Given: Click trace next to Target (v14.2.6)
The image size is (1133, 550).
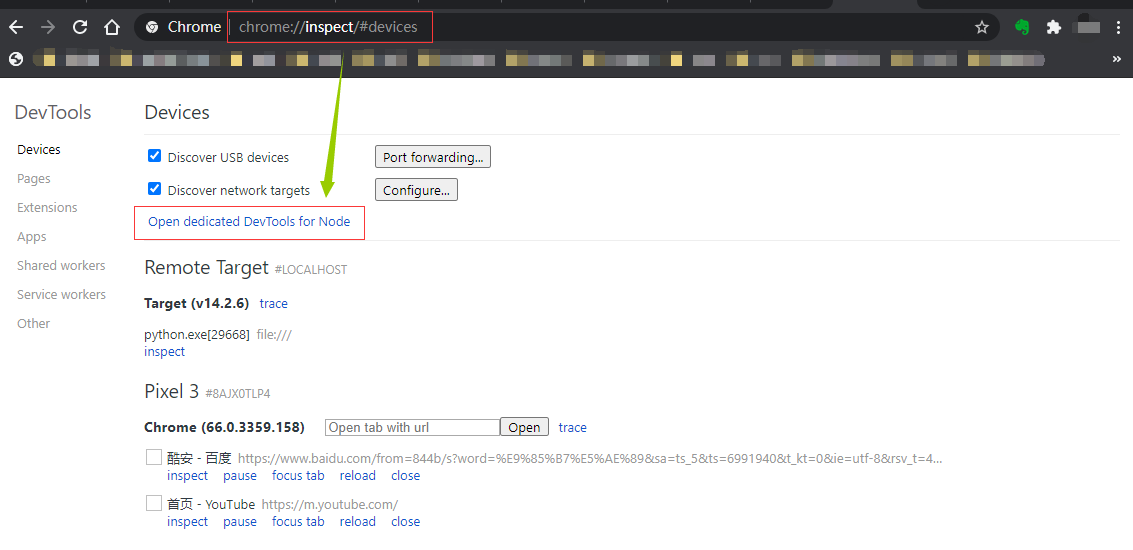Looking at the screenshot, I should [x=274, y=304].
